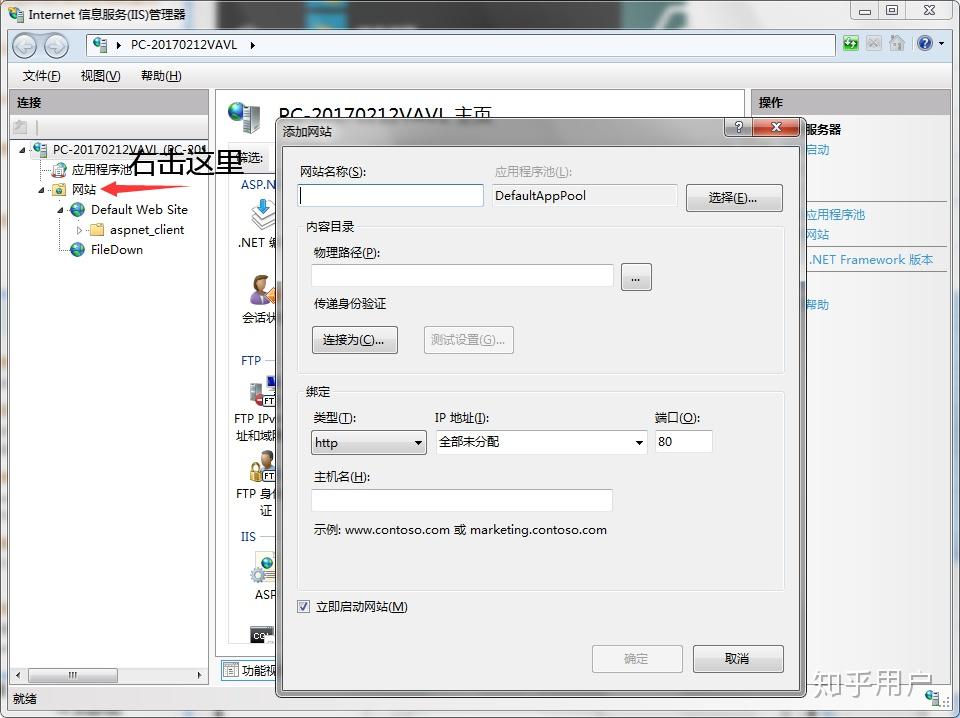Click the FileDown site globe icon

tap(77, 250)
